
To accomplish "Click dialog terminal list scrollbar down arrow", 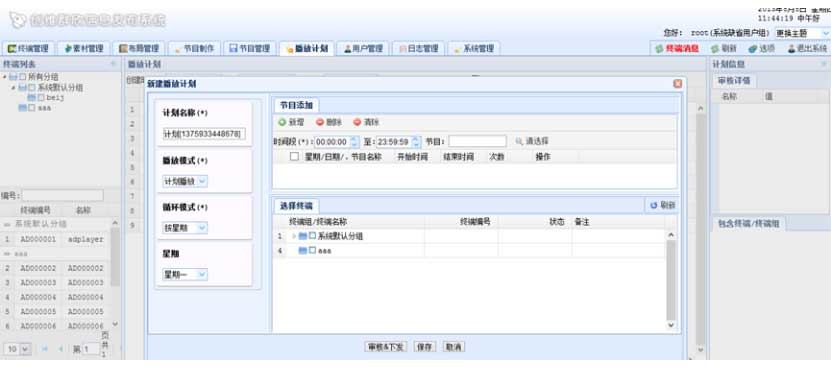I will tap(671, 325).
